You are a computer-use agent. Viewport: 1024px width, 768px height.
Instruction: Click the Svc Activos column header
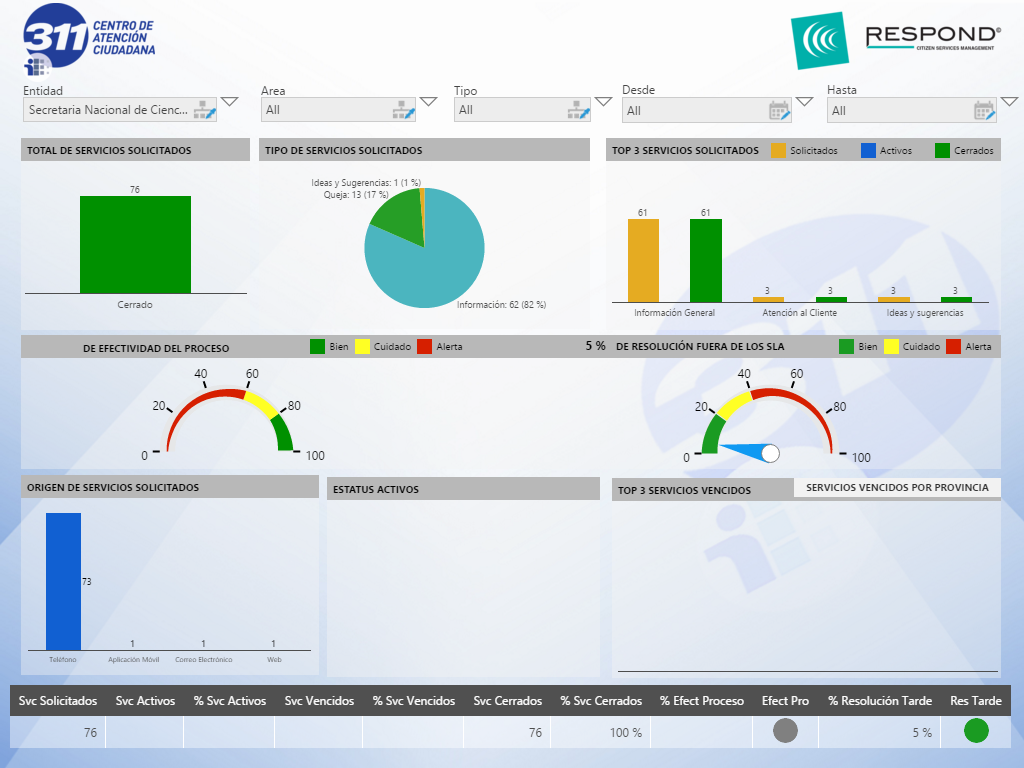pyautogui.click(x=145, y=701)
